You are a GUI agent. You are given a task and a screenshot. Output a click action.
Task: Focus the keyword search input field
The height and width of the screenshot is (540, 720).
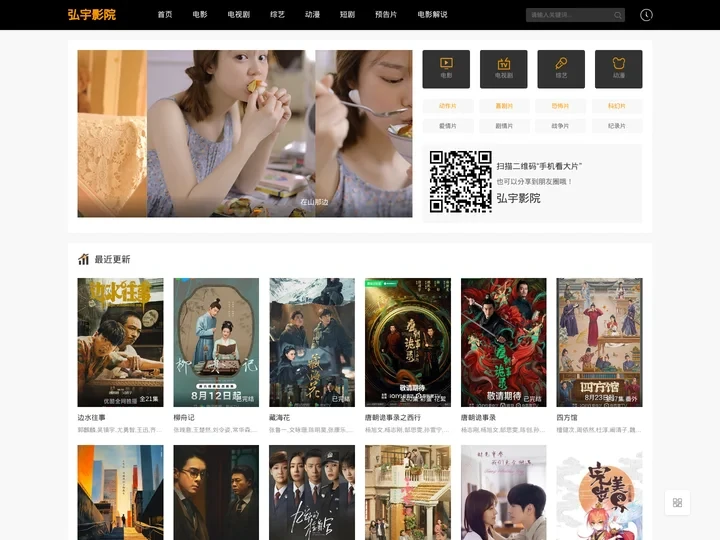569,15
